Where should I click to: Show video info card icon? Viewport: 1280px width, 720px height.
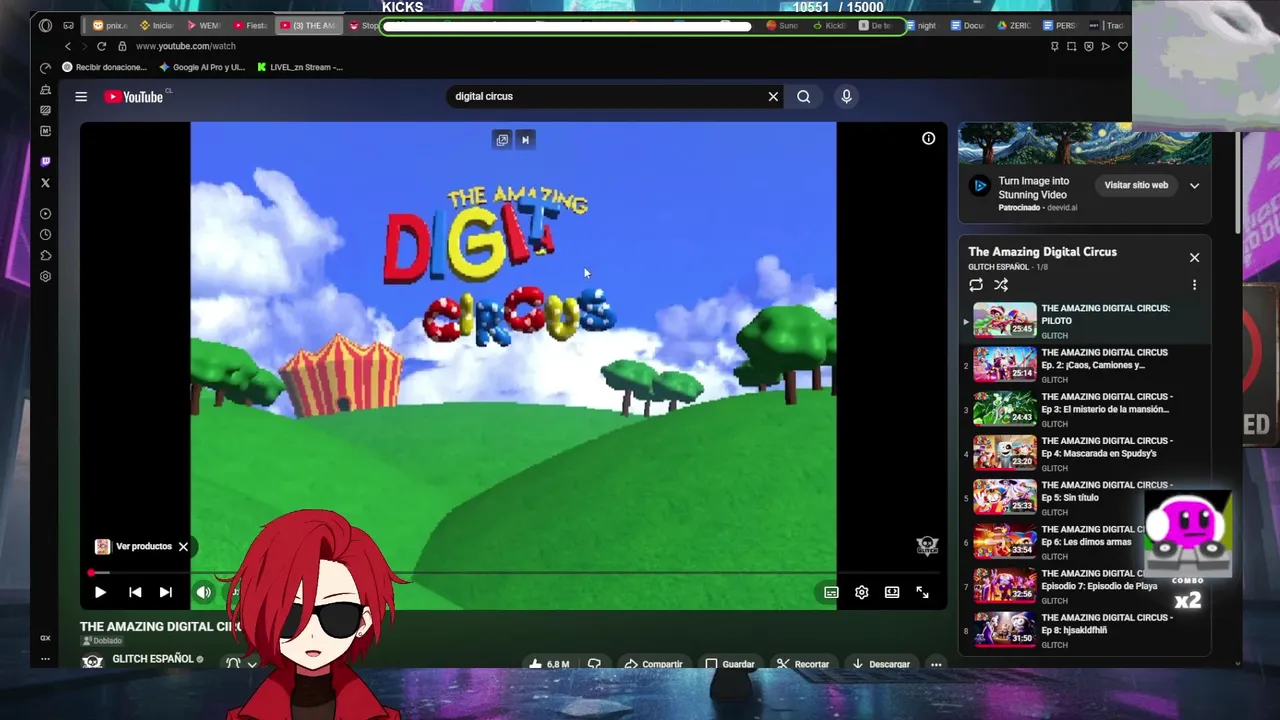pos(928,139)
